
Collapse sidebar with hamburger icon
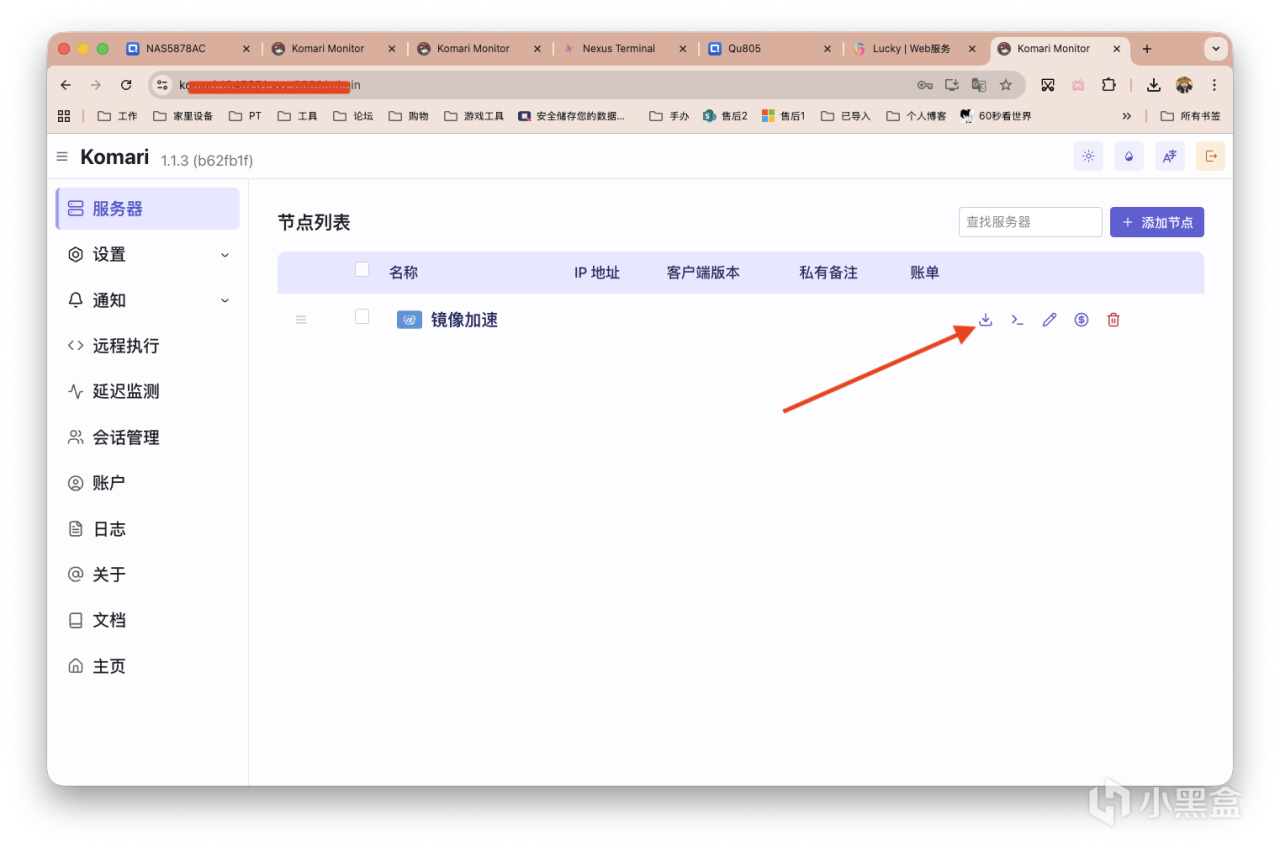tap(62, 157)
